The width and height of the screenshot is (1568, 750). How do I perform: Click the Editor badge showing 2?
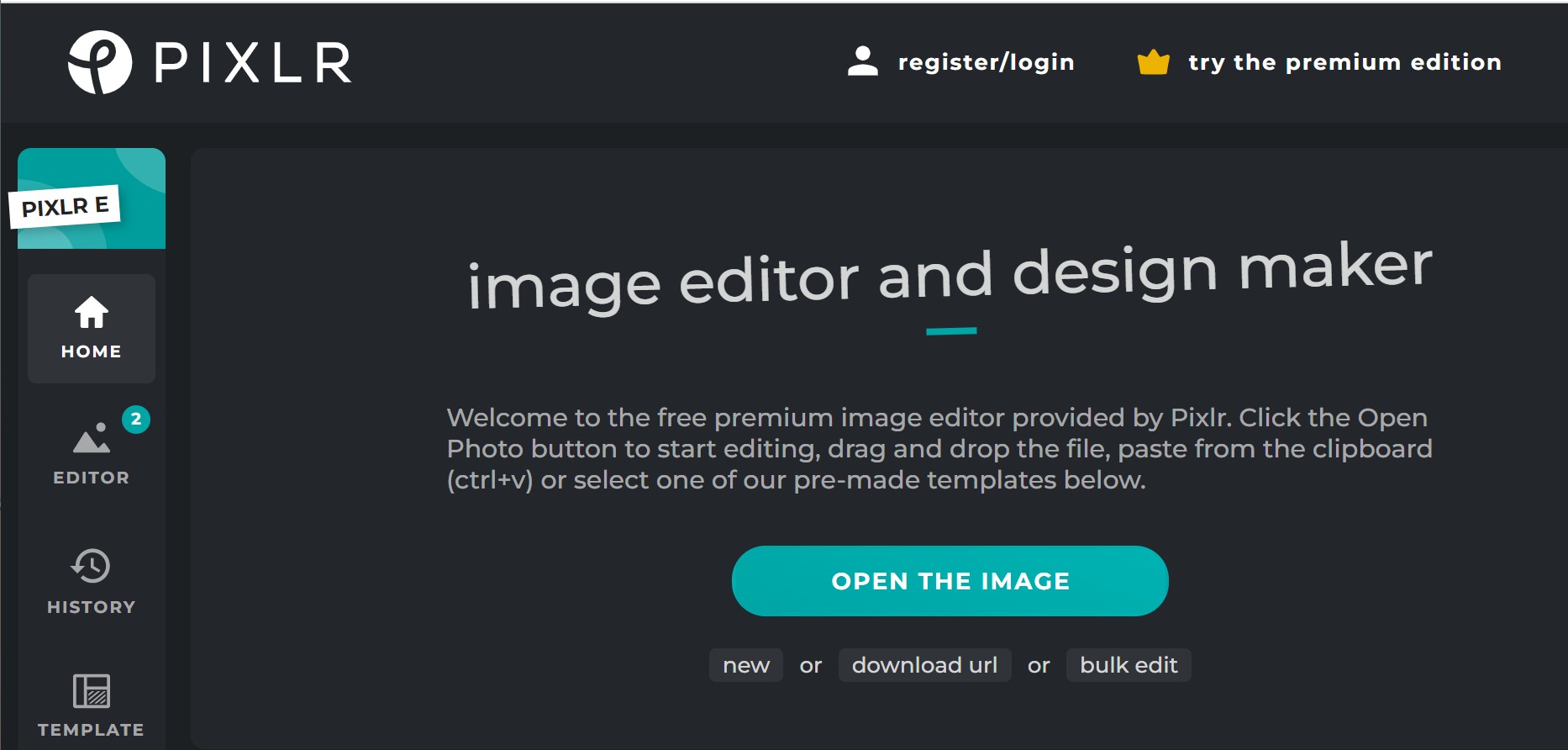pos(136,419)
